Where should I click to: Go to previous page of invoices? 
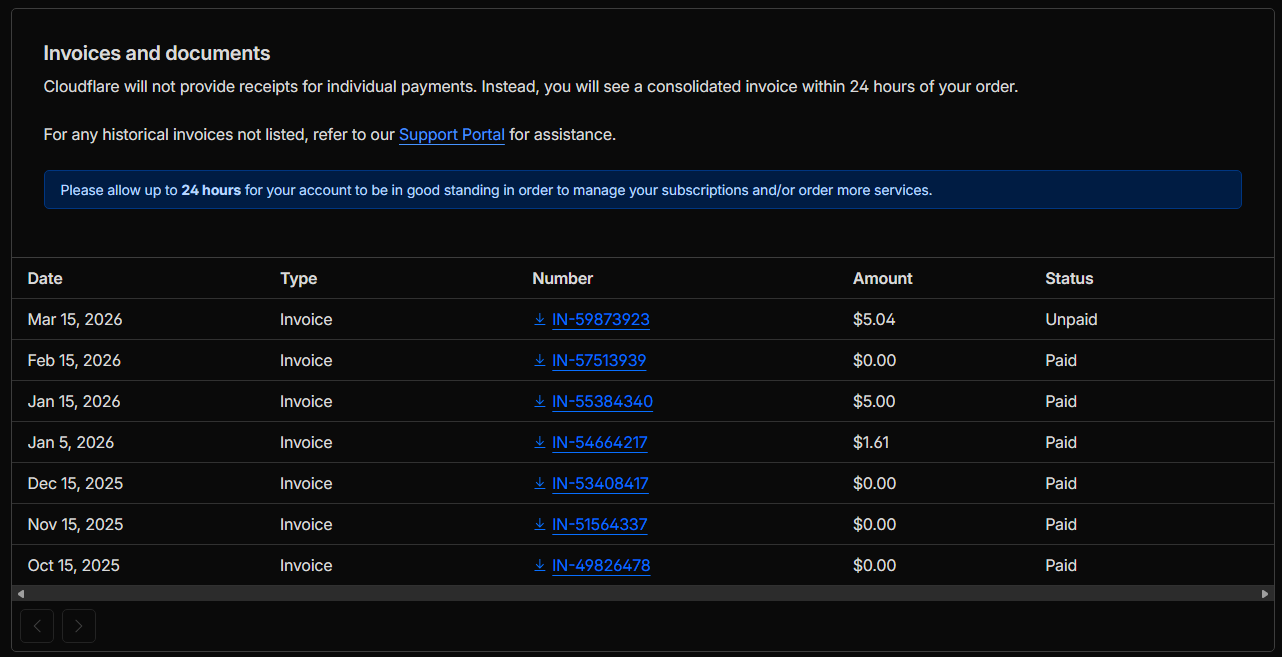point(37,627)
